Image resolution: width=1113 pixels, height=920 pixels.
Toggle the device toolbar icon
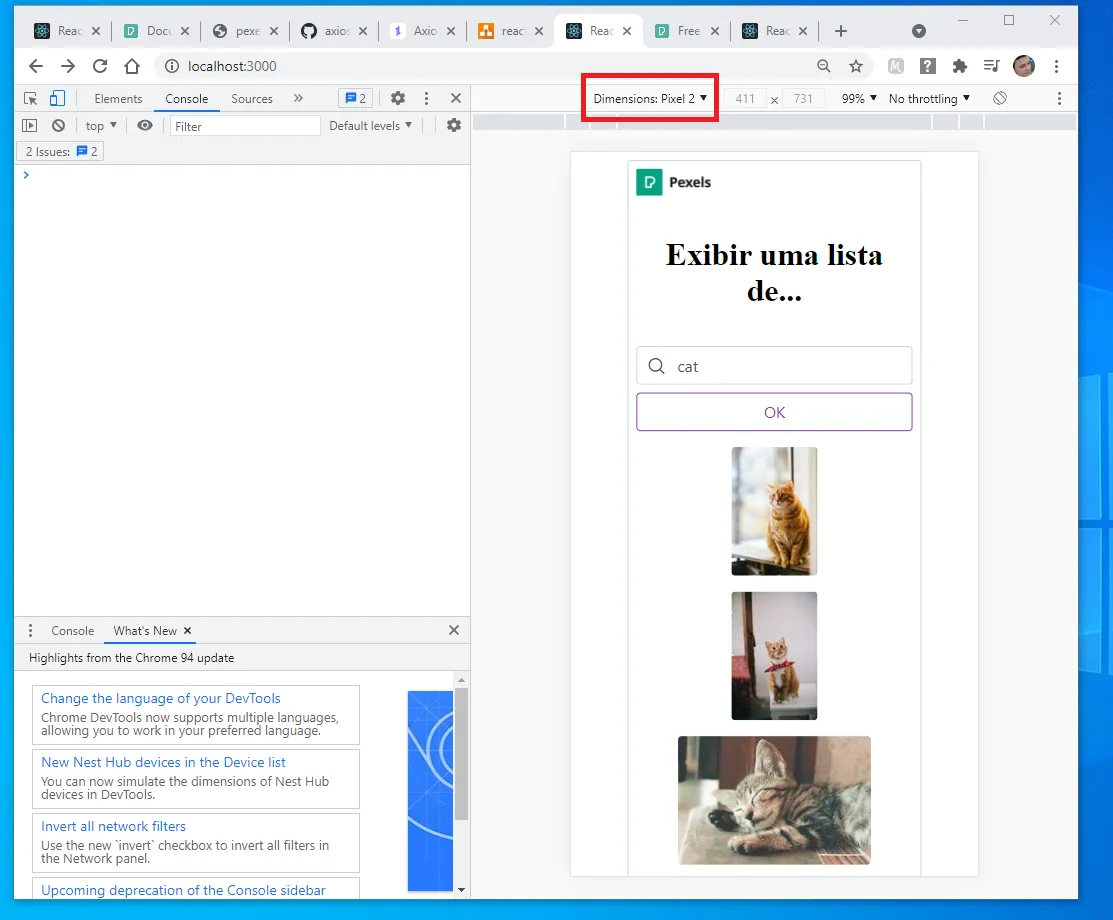57,99
